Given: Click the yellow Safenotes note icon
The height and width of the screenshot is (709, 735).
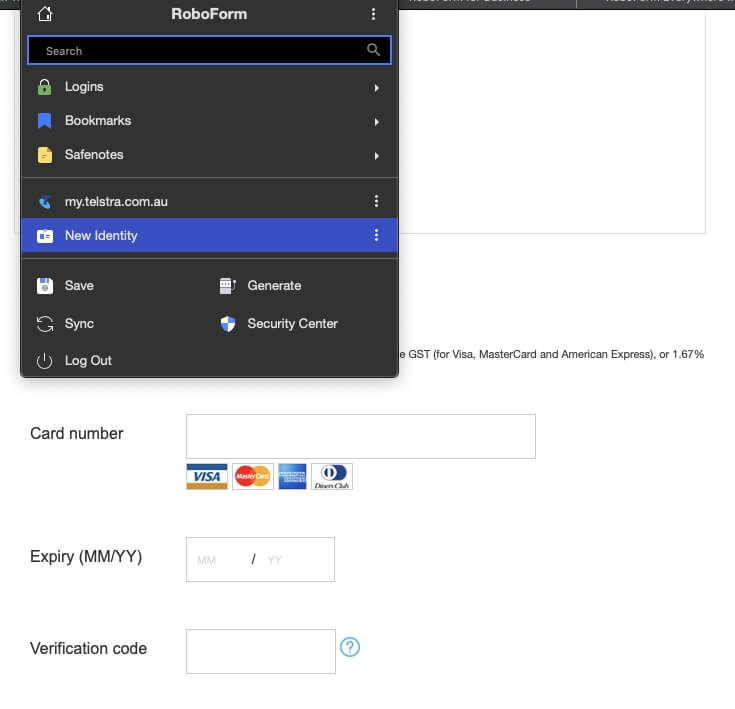Looking at the screenshot, I should (x=45, y=155).
